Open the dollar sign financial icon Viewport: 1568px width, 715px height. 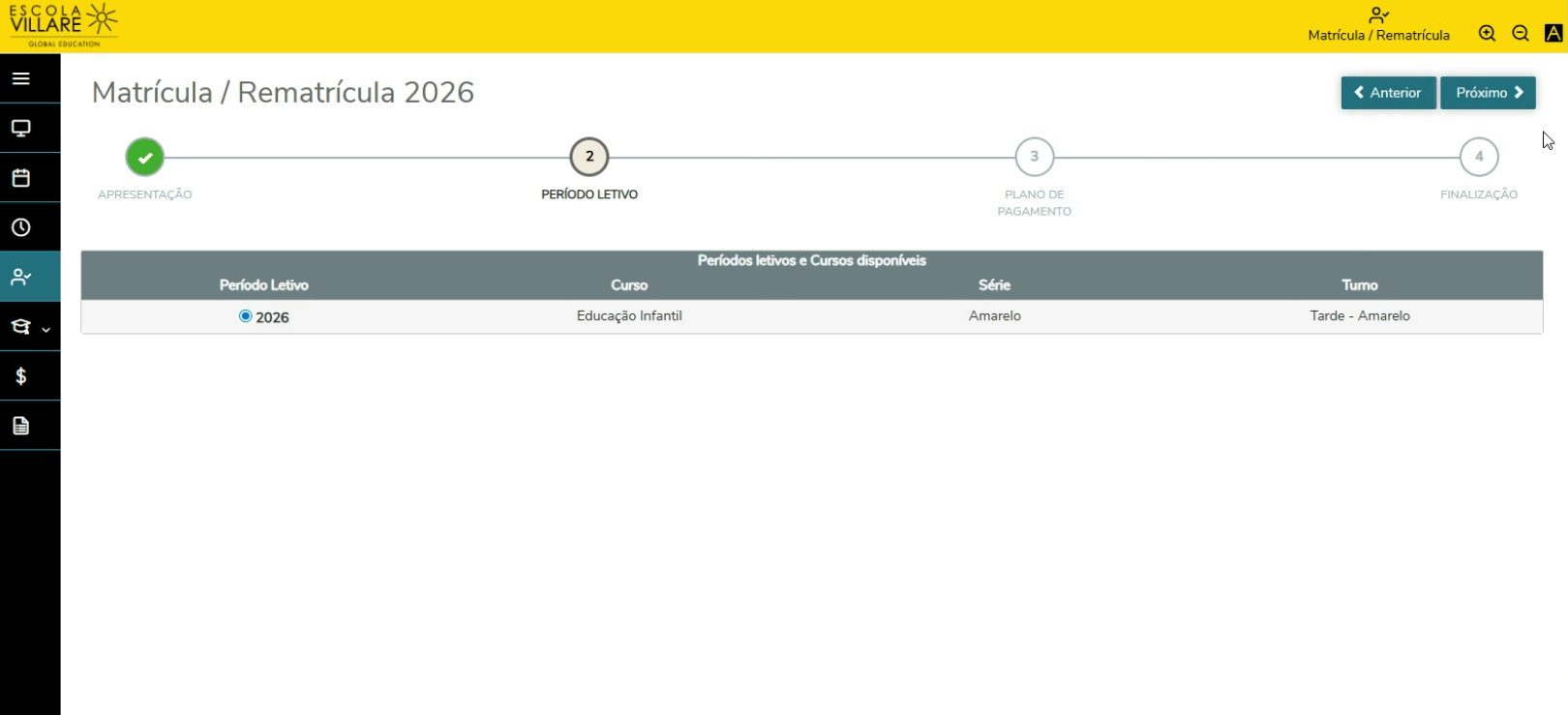(21, 376)
